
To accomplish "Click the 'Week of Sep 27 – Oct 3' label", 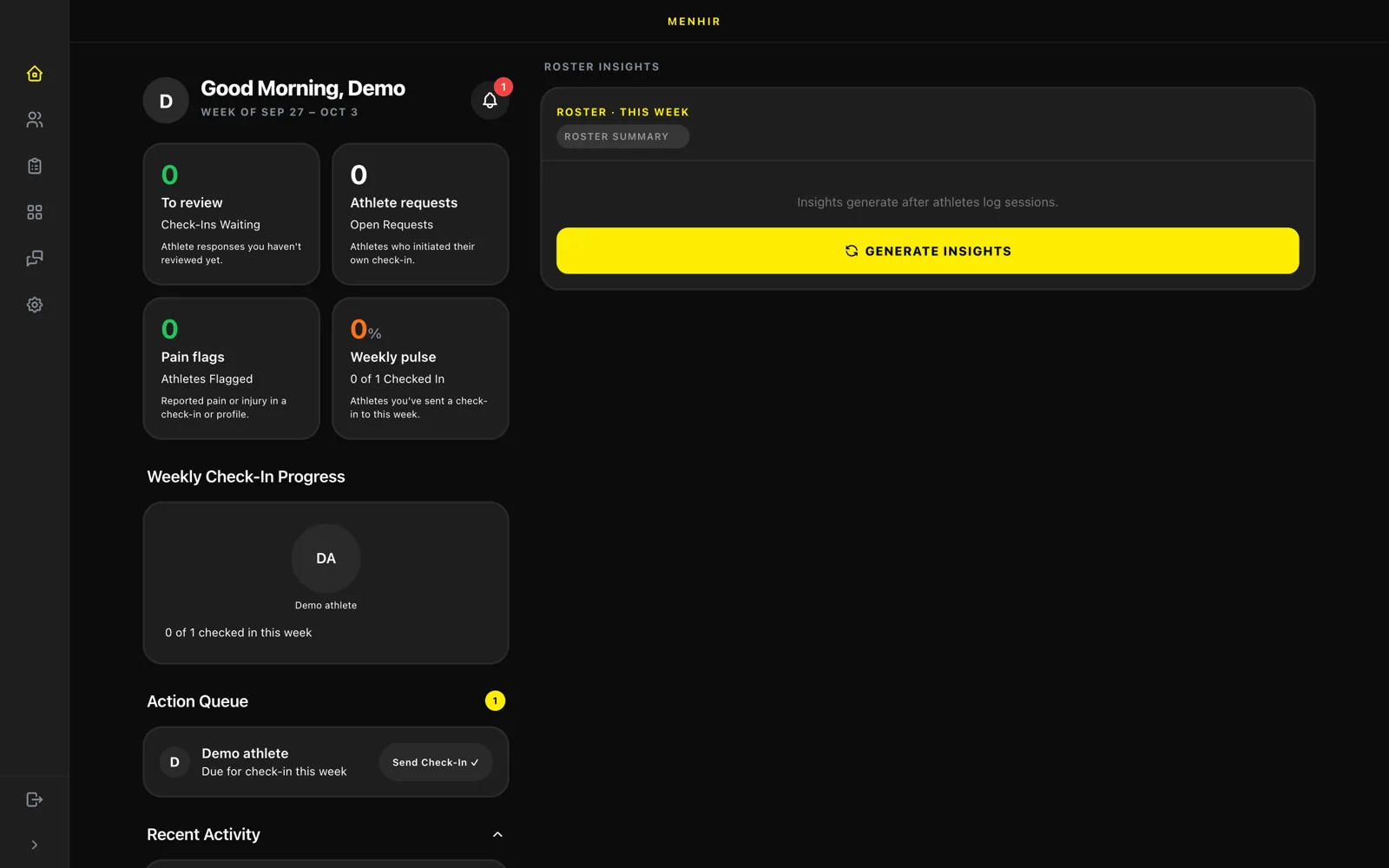I will [280, 112].
